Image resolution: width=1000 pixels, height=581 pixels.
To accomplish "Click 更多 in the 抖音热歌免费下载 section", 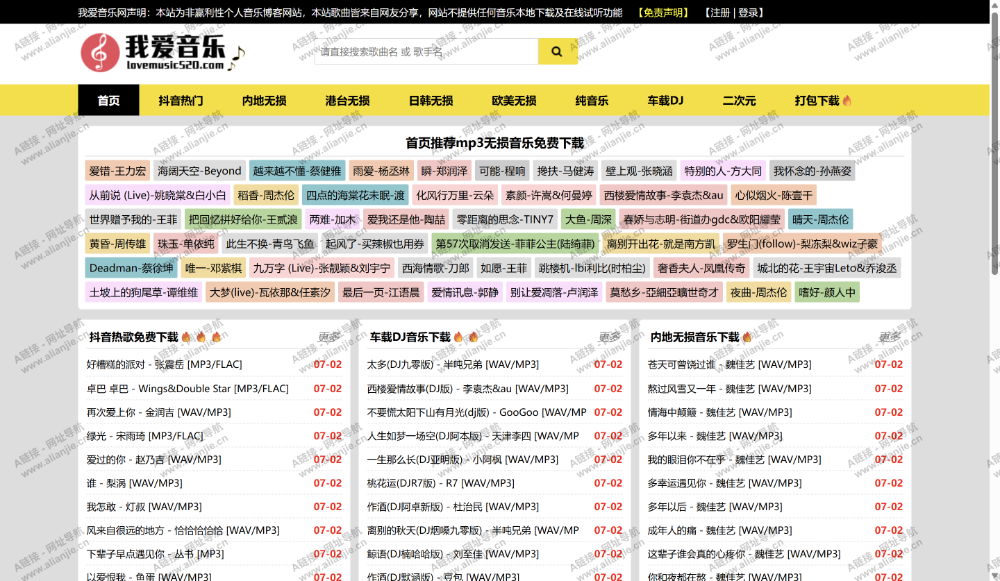I will click(x=329, y=337).
